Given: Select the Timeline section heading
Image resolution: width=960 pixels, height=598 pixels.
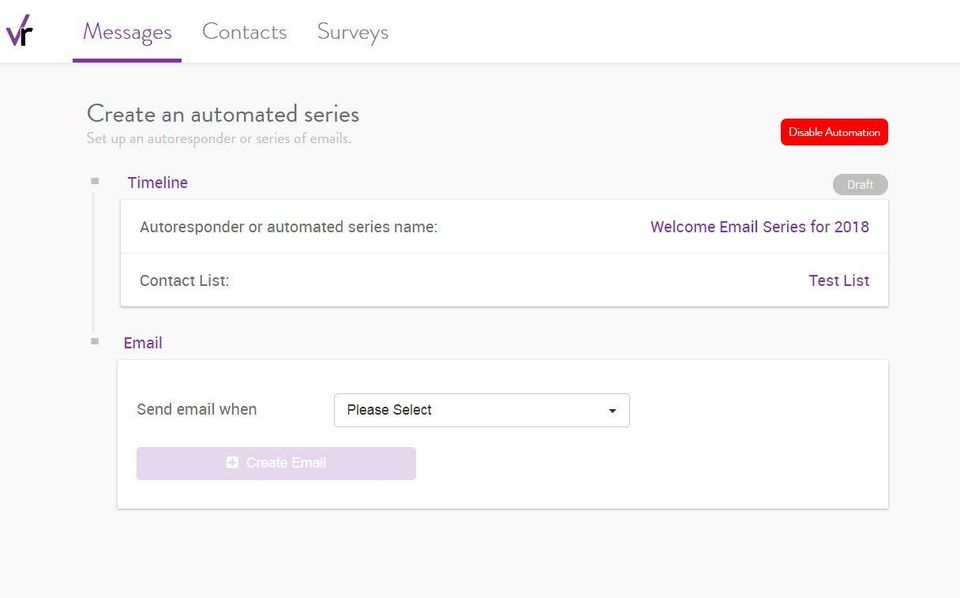Looking at the screenshot, I should (x=157, y=183).
